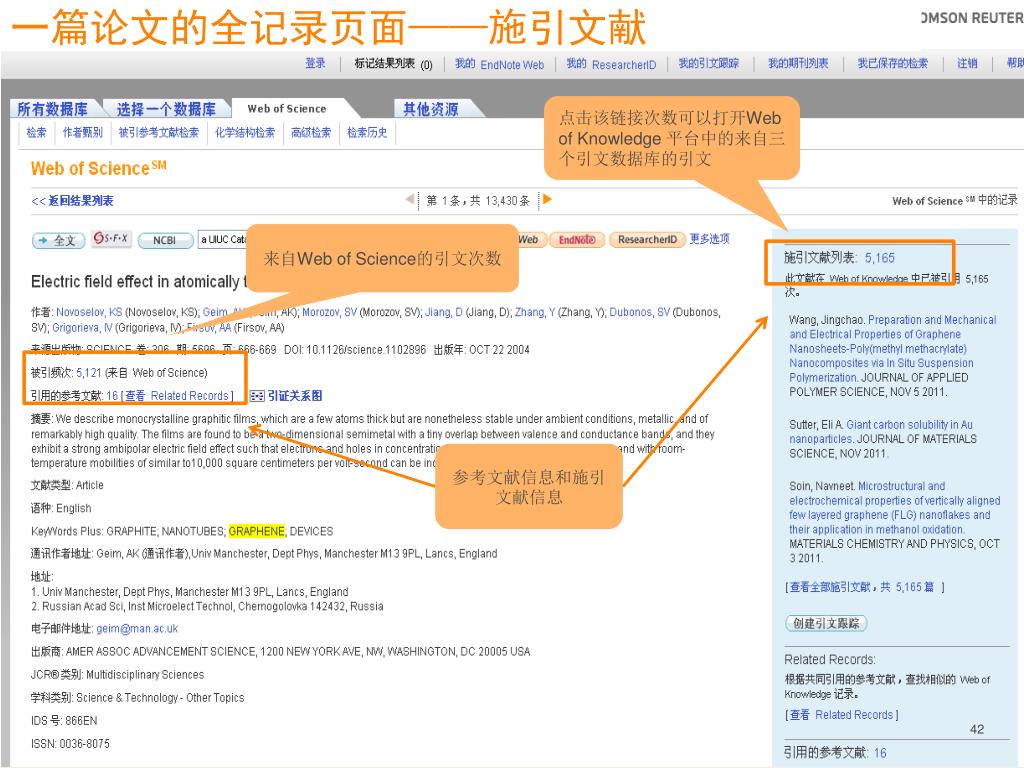Return to results list link
The width and height of the screenshot is (1024, 768).
(72, 200)
